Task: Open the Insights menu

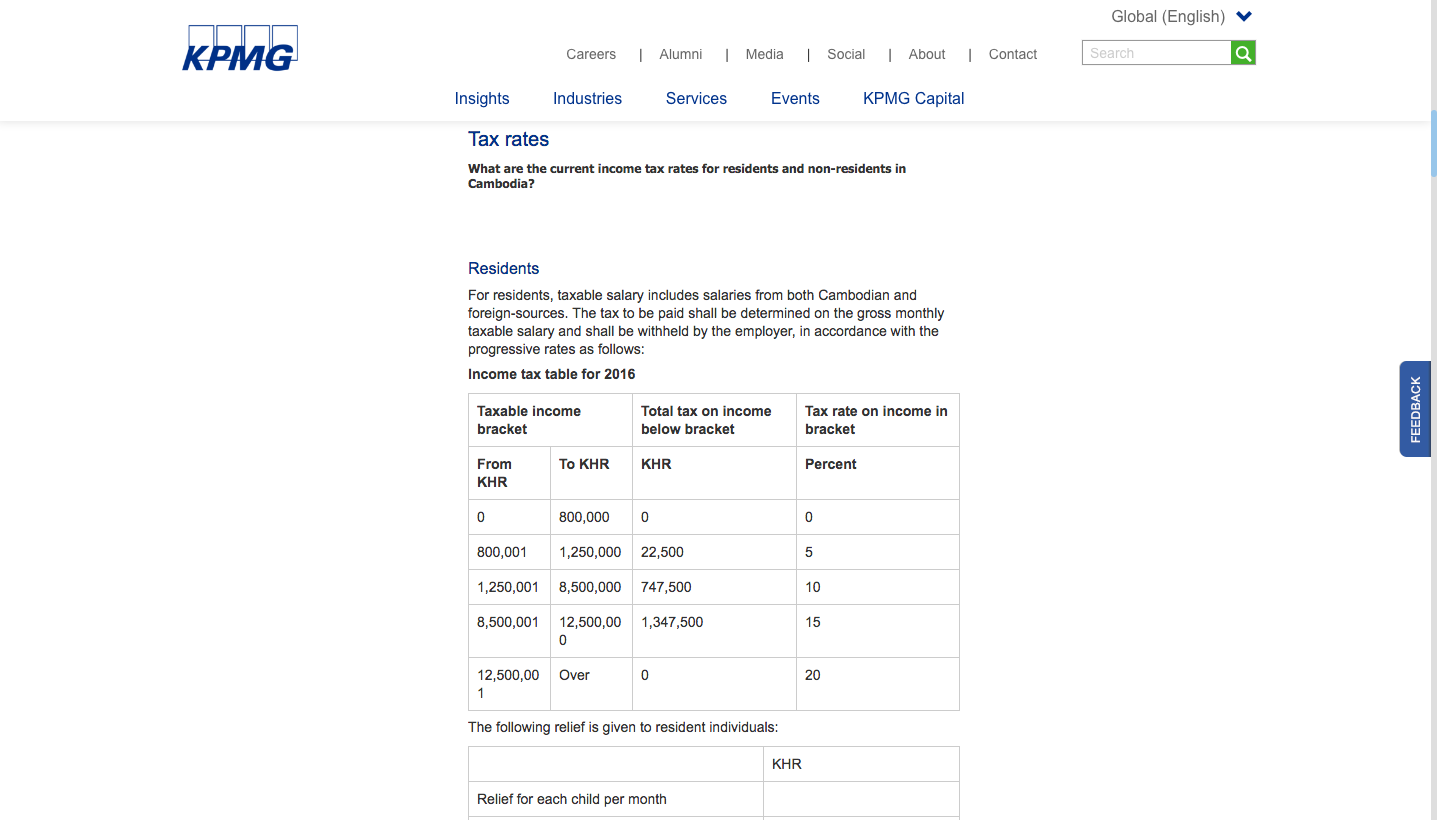Action: (x=482, y=98)
